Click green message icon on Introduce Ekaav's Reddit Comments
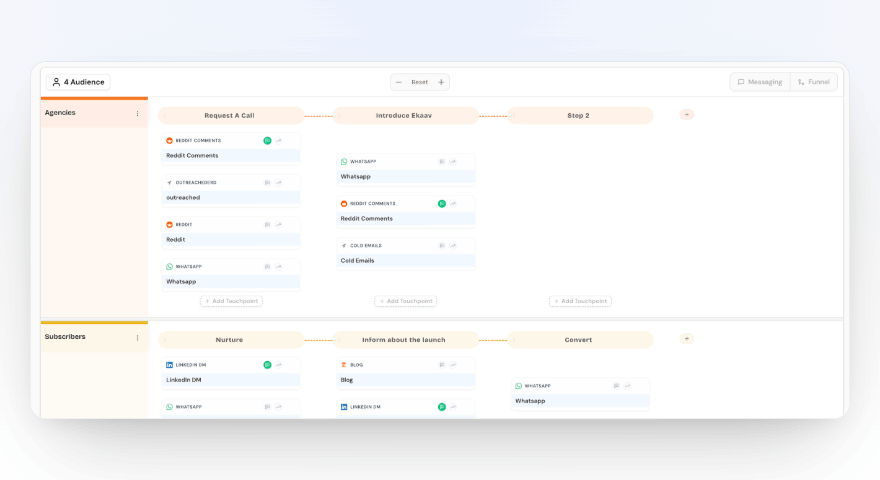The image size is (880, 480). [x=442, y=204]
